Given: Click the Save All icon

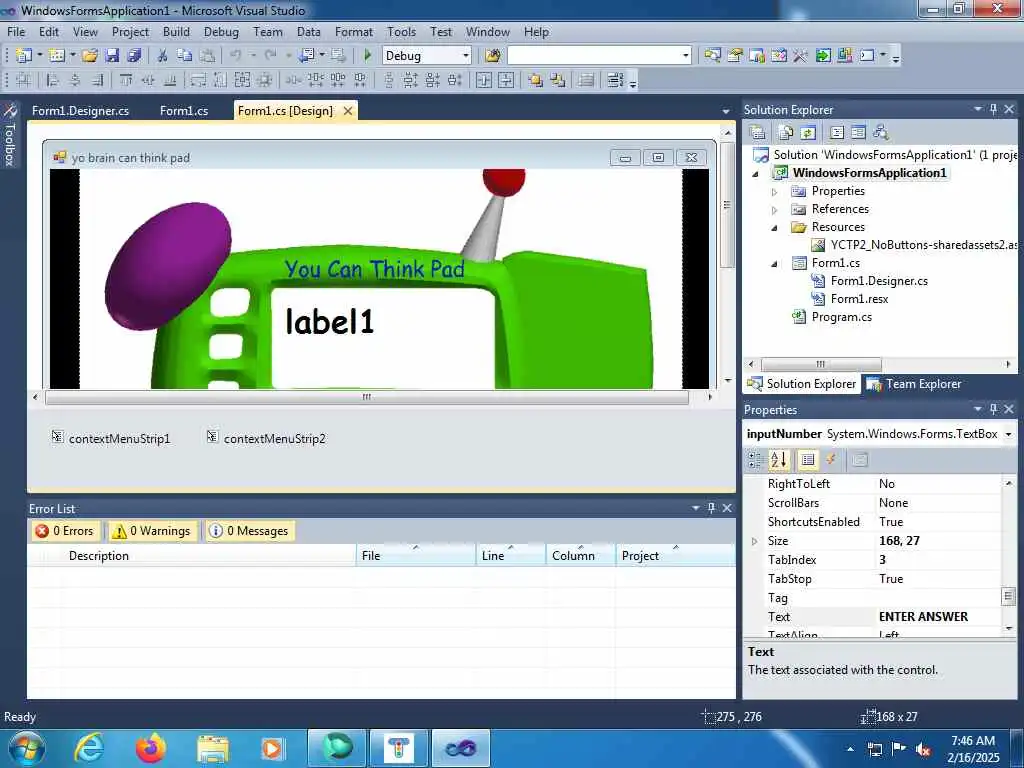Looking at the screenshot, I should point(135,56).
